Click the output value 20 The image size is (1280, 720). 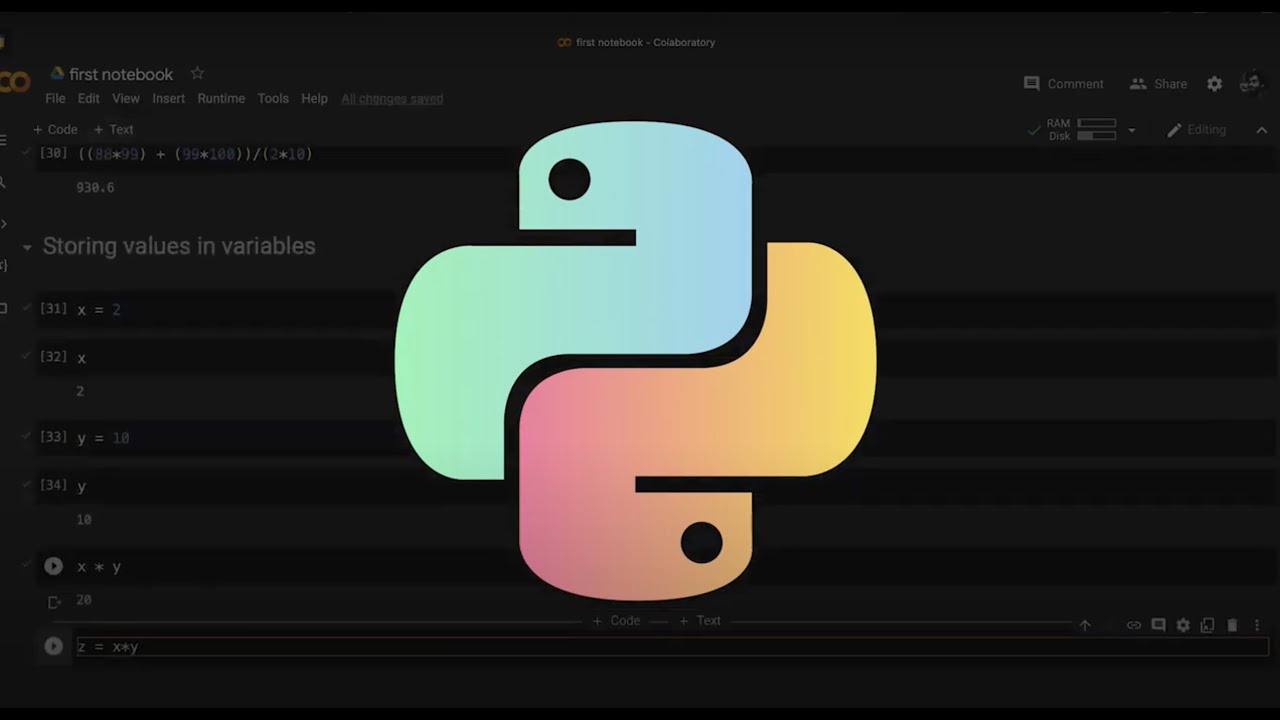click(84, 600)
